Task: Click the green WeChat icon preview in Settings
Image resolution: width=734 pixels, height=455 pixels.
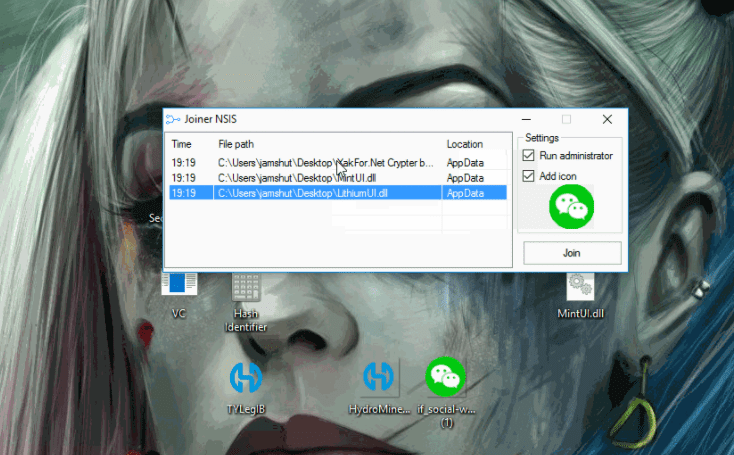Action: click(x=572, y=207)
